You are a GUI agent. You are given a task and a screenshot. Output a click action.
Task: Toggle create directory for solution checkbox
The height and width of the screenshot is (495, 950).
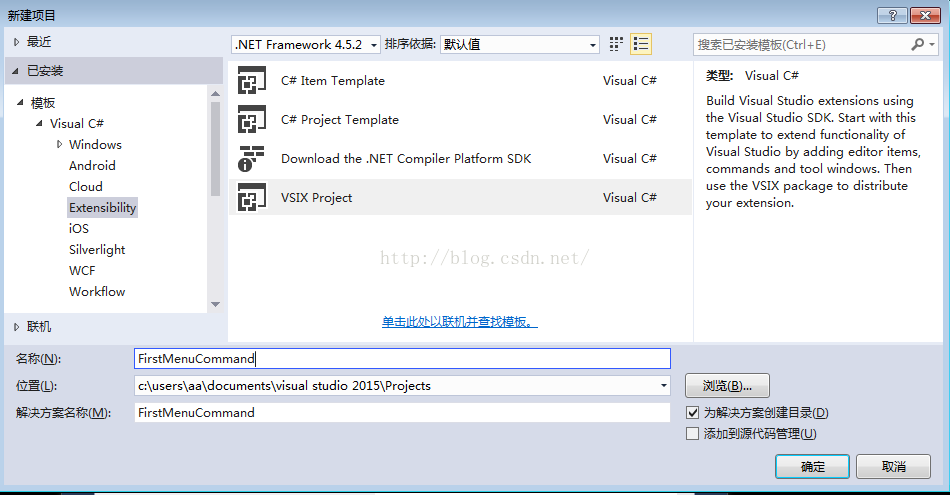coord(693,413)
